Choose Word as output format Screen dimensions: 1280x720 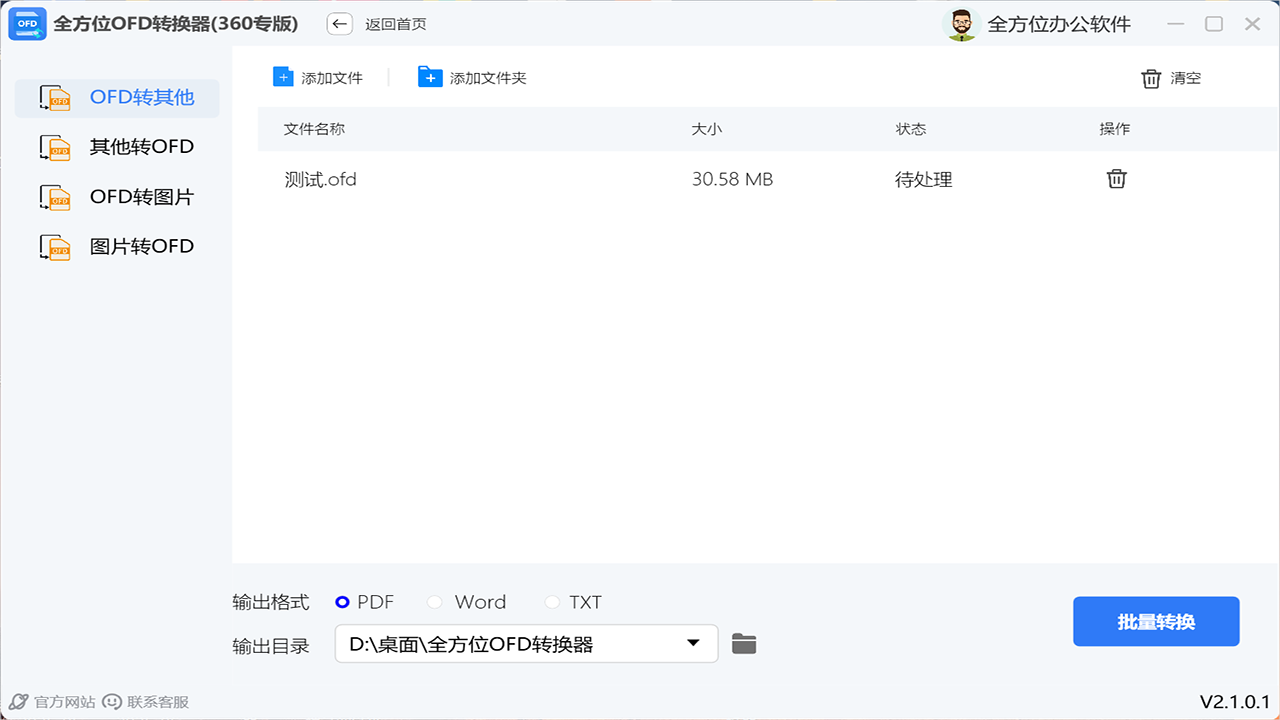click(435, 601)
